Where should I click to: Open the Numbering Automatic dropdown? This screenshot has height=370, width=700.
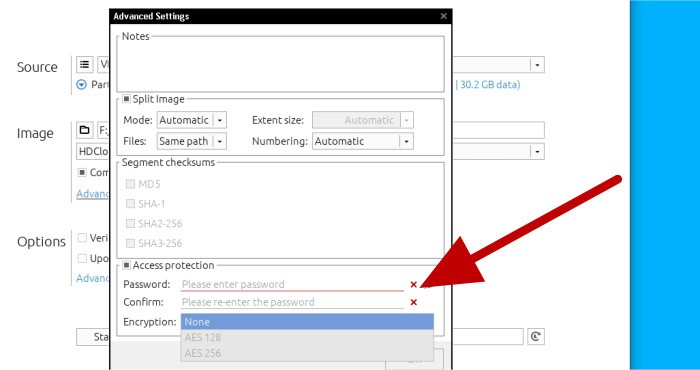[362, 141]
